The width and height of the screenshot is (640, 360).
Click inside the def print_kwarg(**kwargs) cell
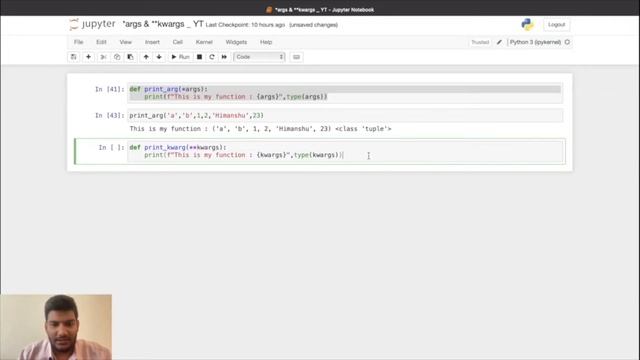tap(346, 151)
